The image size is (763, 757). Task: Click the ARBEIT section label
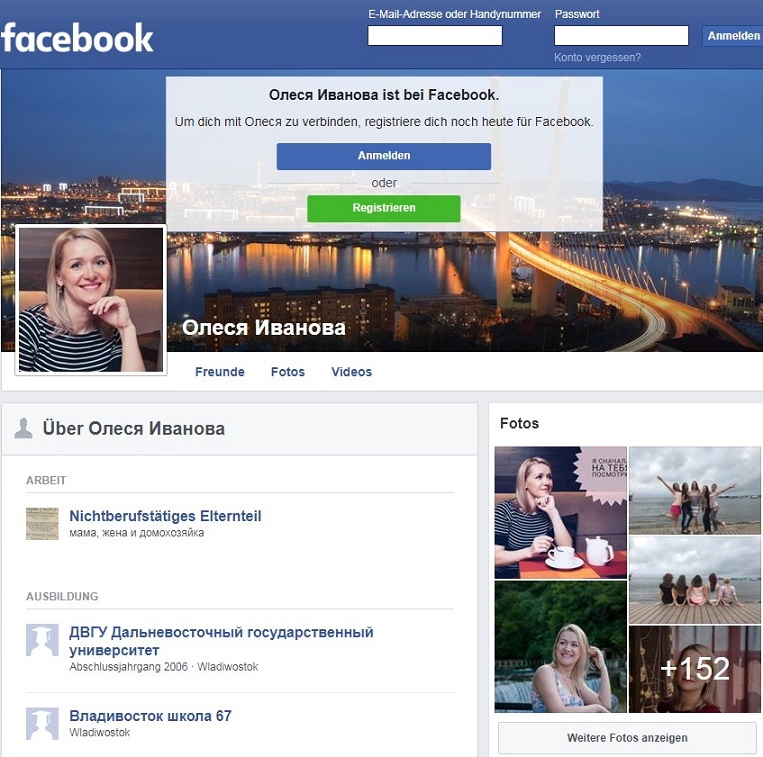click(x=46, y=480)
